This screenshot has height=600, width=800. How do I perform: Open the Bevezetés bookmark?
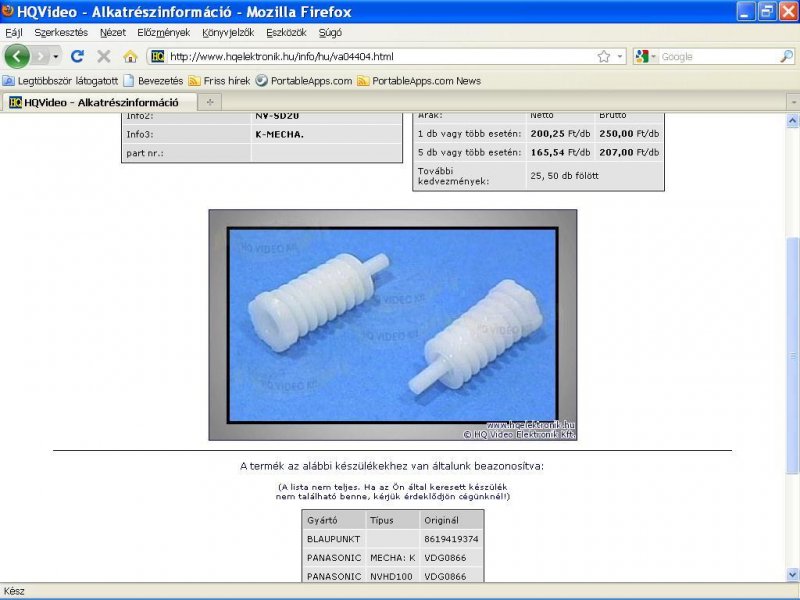[x=154, y=81]
